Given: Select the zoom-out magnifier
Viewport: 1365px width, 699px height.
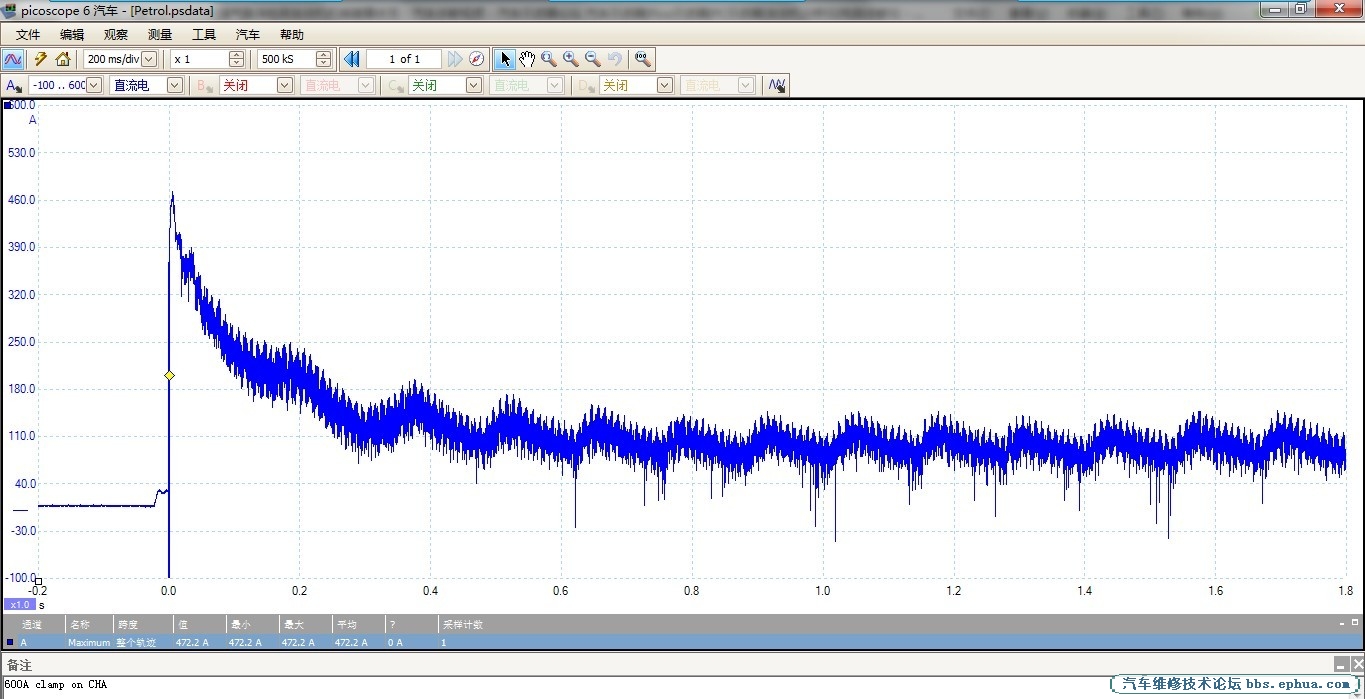Looking at the screenshot, I should (x=593, y=59).
